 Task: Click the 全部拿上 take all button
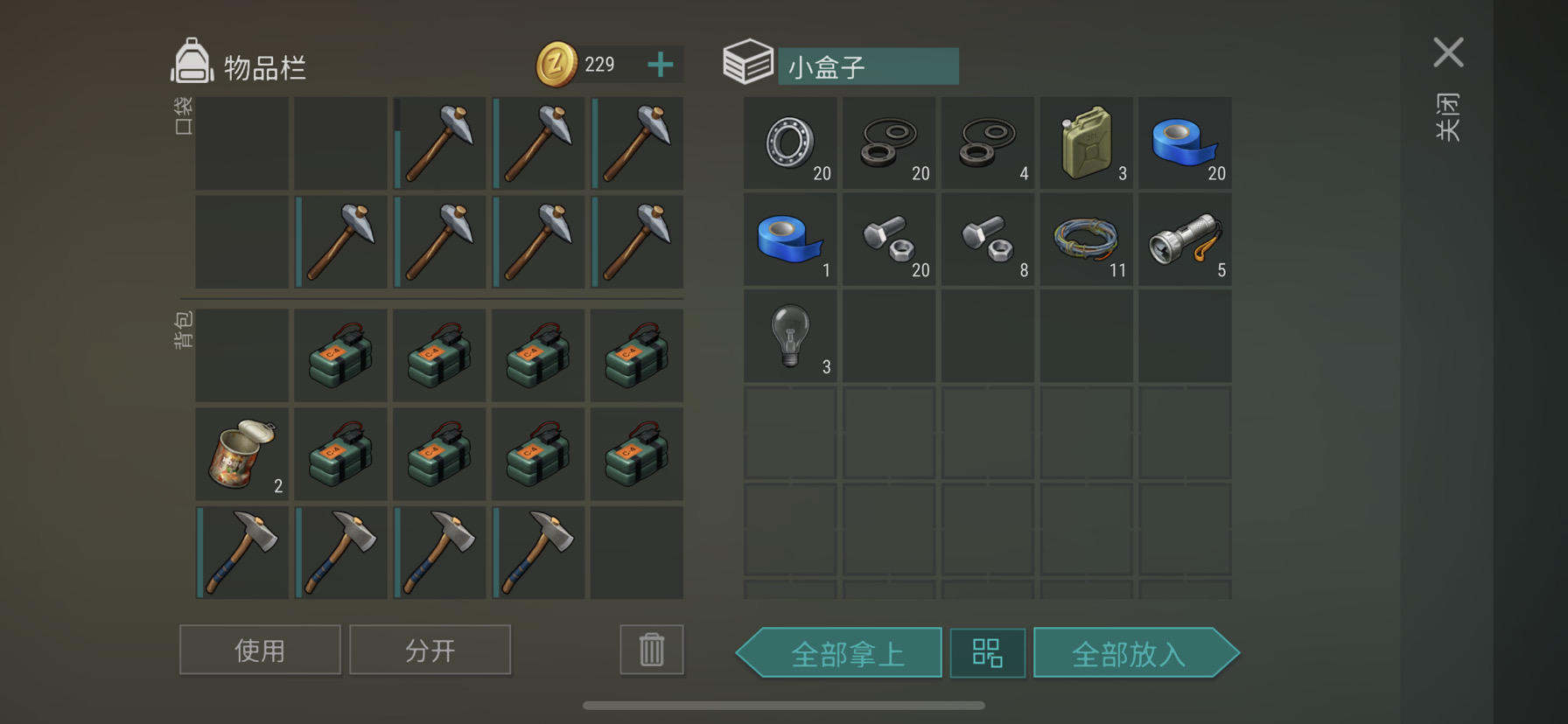840,652
